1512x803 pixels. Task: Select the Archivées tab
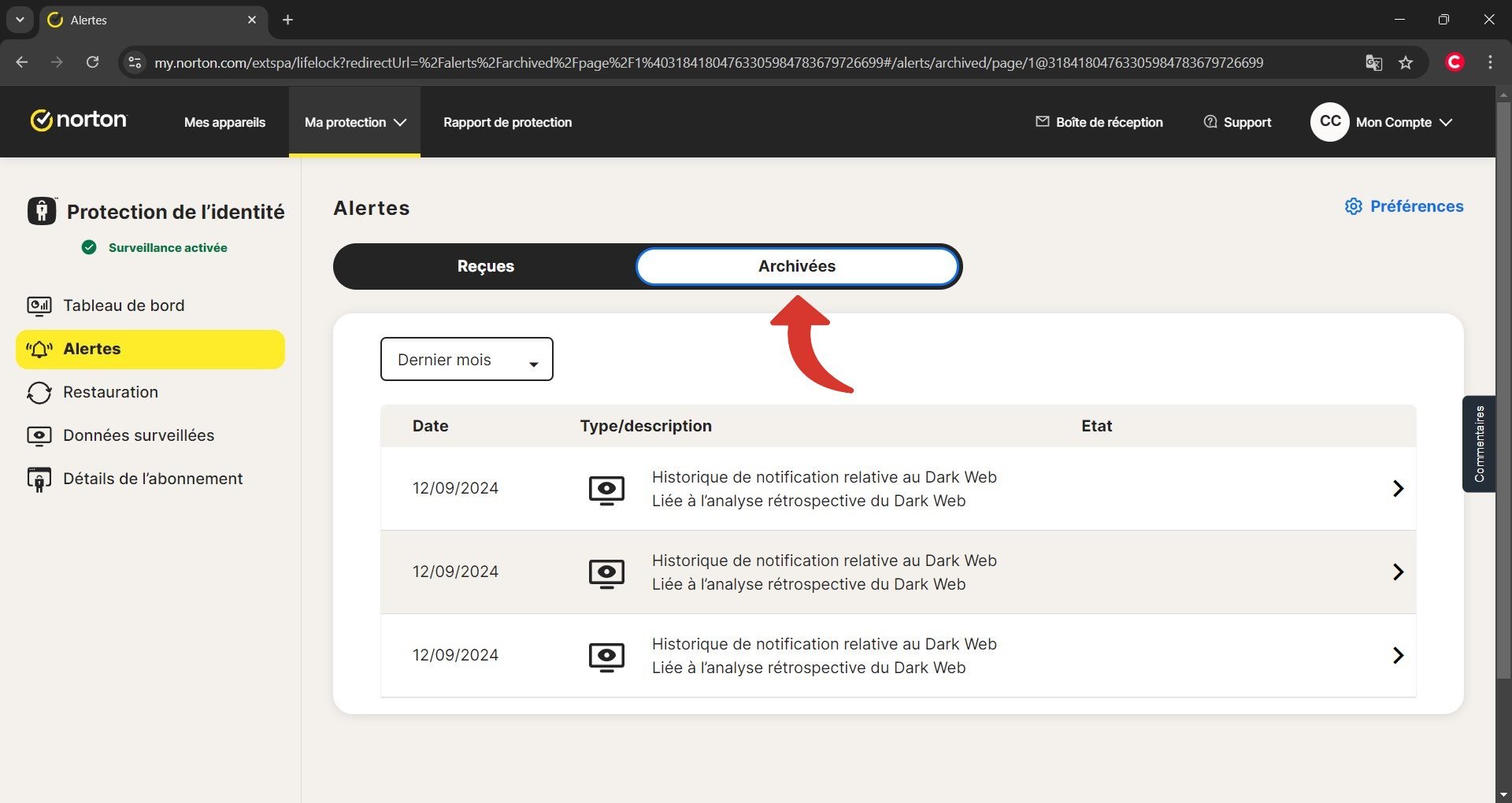(x=797, y=266)
